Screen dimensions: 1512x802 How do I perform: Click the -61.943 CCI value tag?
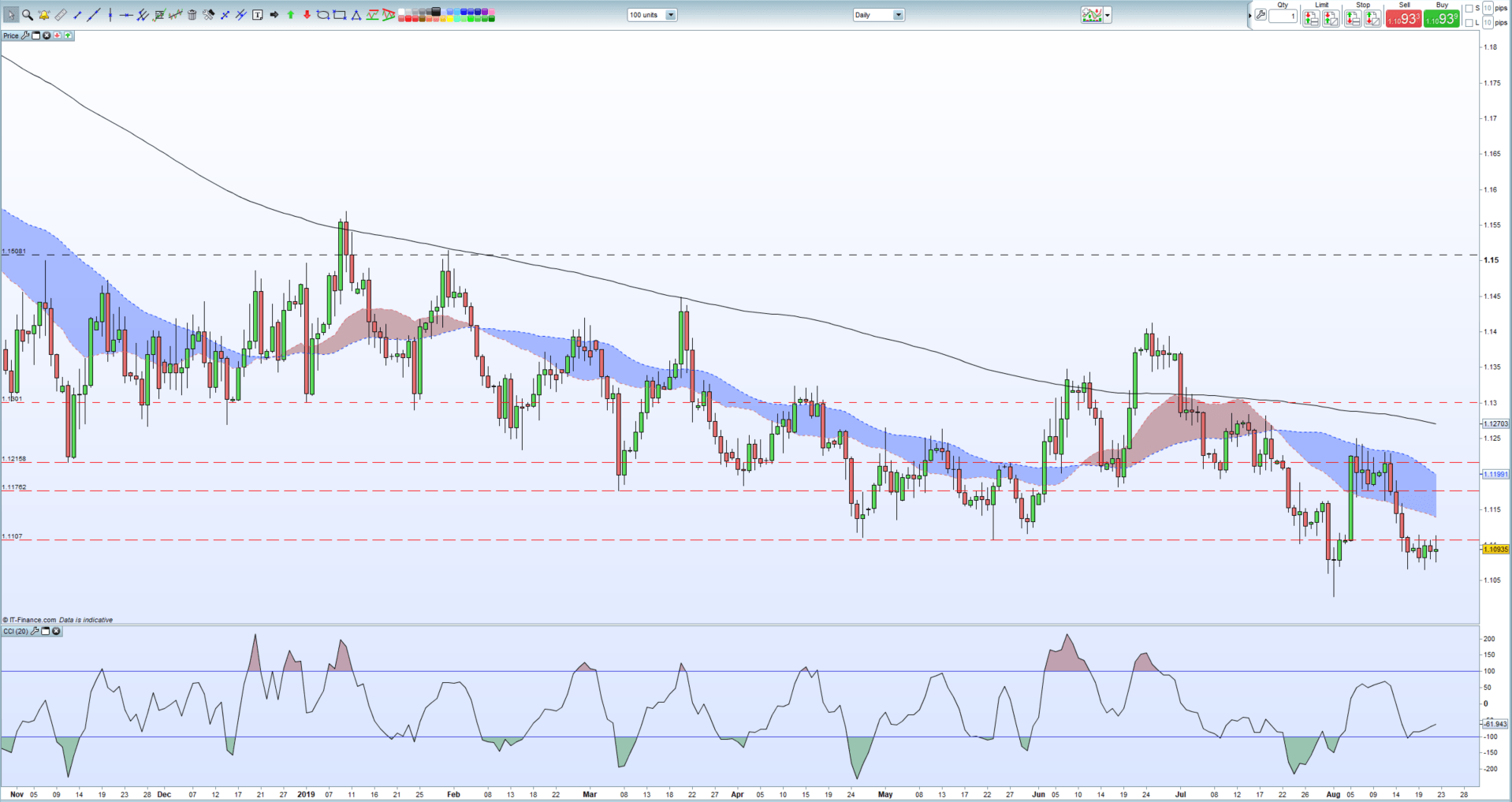click(x=1495, y=723)
